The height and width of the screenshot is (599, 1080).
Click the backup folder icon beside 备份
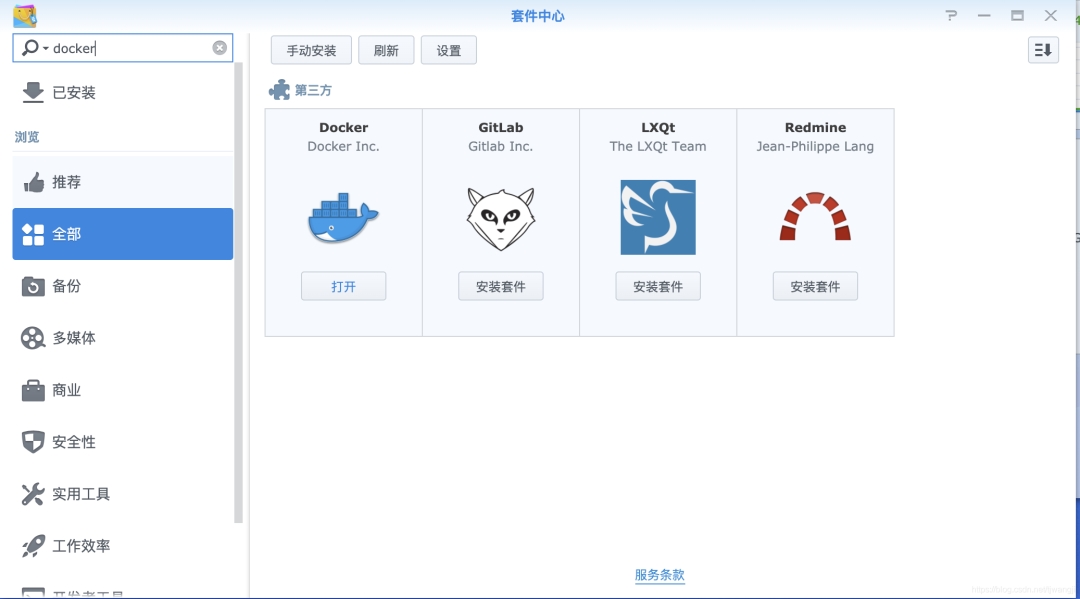[33, 286]
